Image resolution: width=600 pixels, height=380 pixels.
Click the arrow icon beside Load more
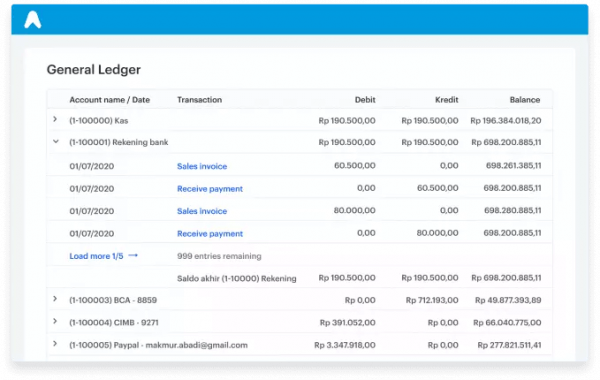(x=133, y=256)
